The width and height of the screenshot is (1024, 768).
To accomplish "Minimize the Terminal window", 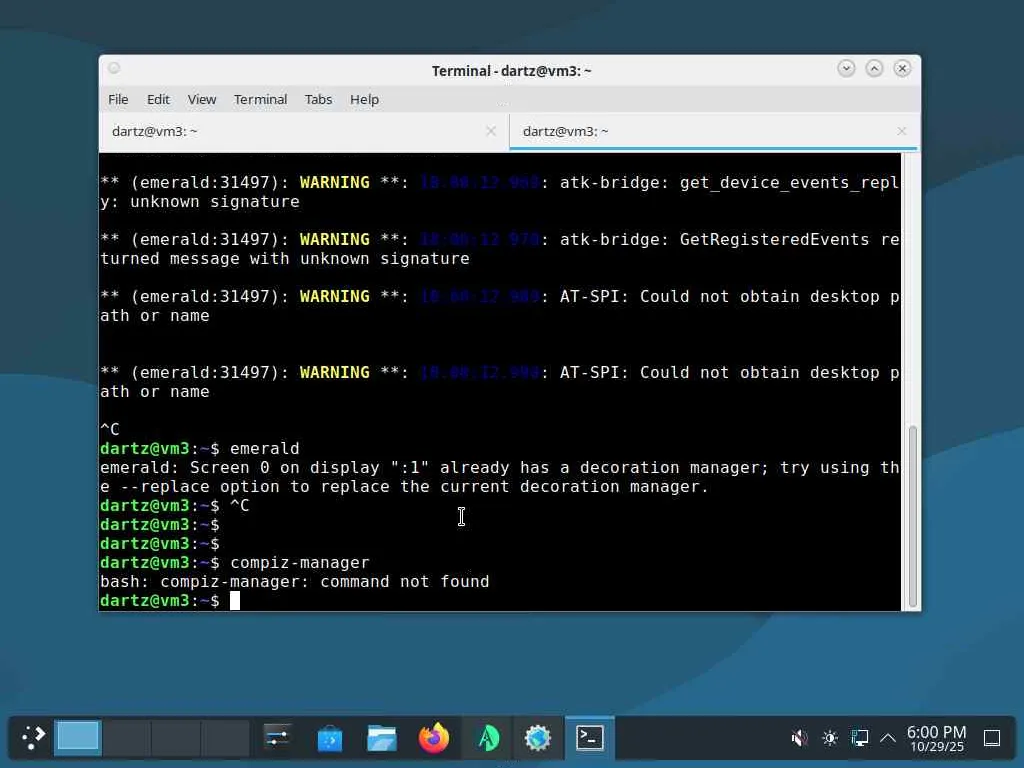I will (x=846, y=69).
